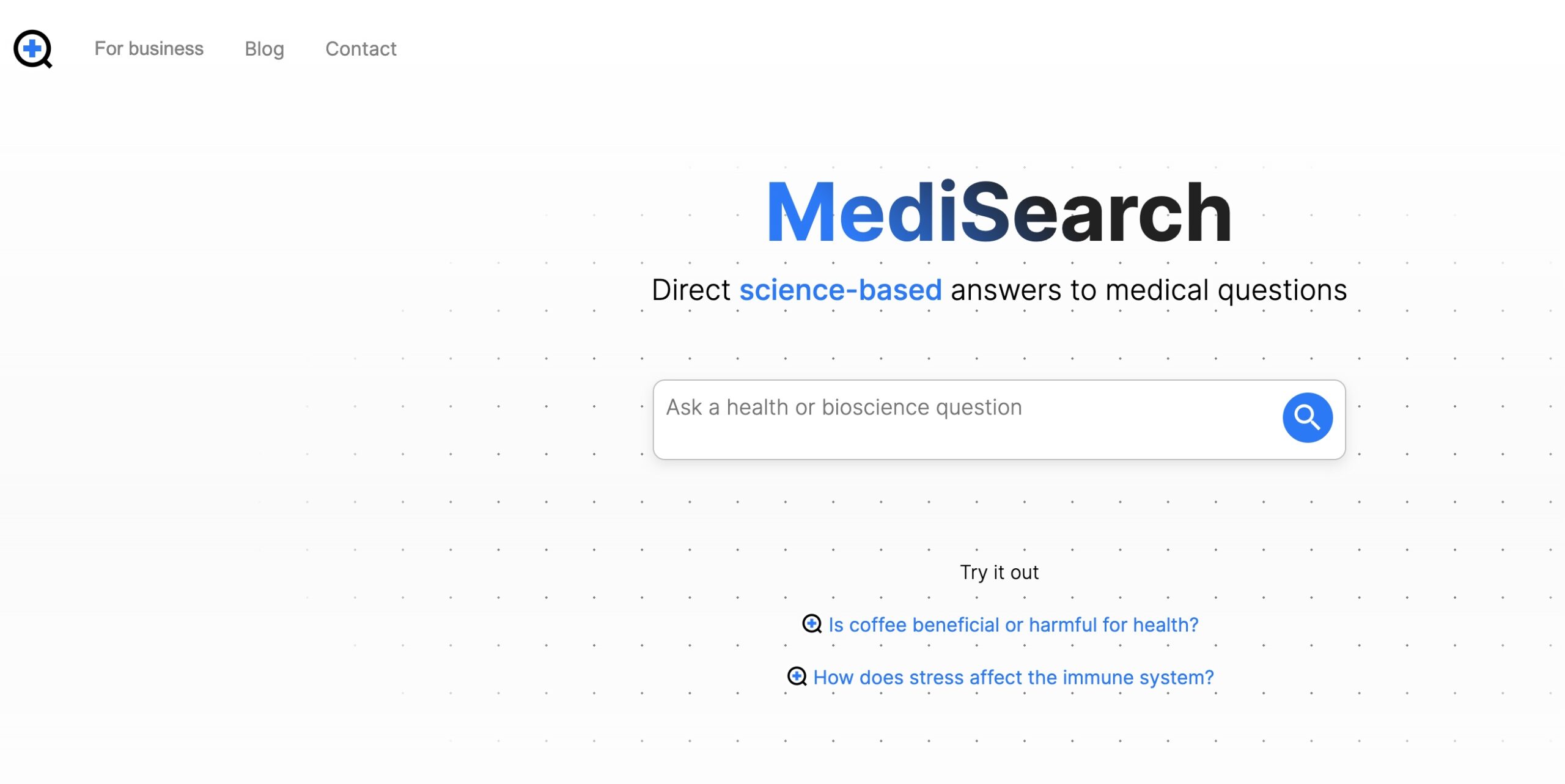Click "answers to medical questions" in the tagline
Screen dimensions: 1565x784
click(x=1148, y=290)
